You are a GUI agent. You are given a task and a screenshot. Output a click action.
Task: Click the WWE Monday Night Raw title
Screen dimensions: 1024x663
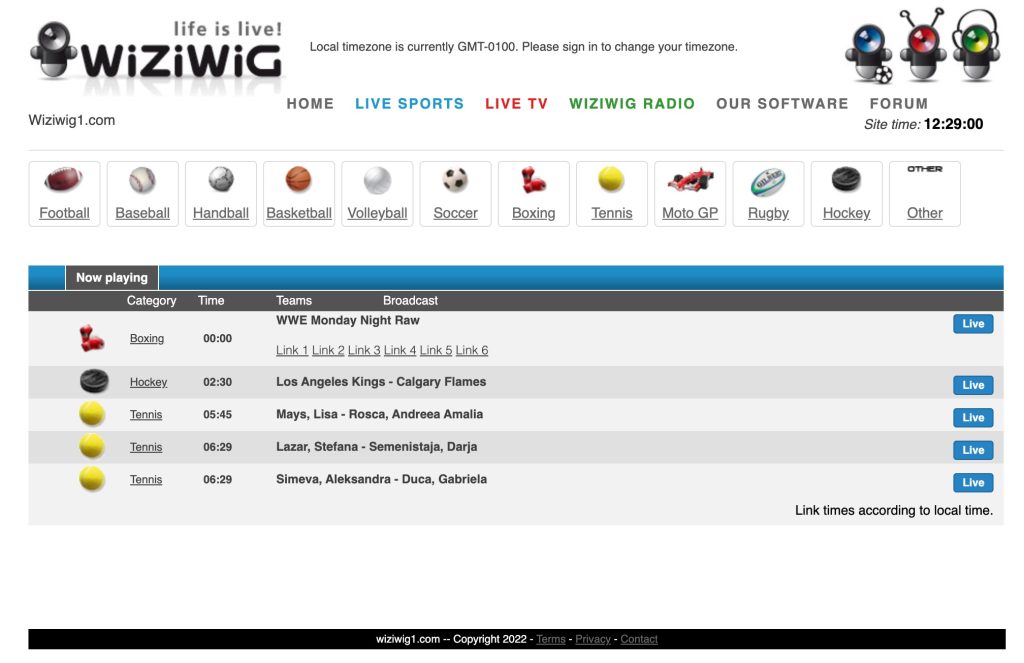[x=347, y=320]
